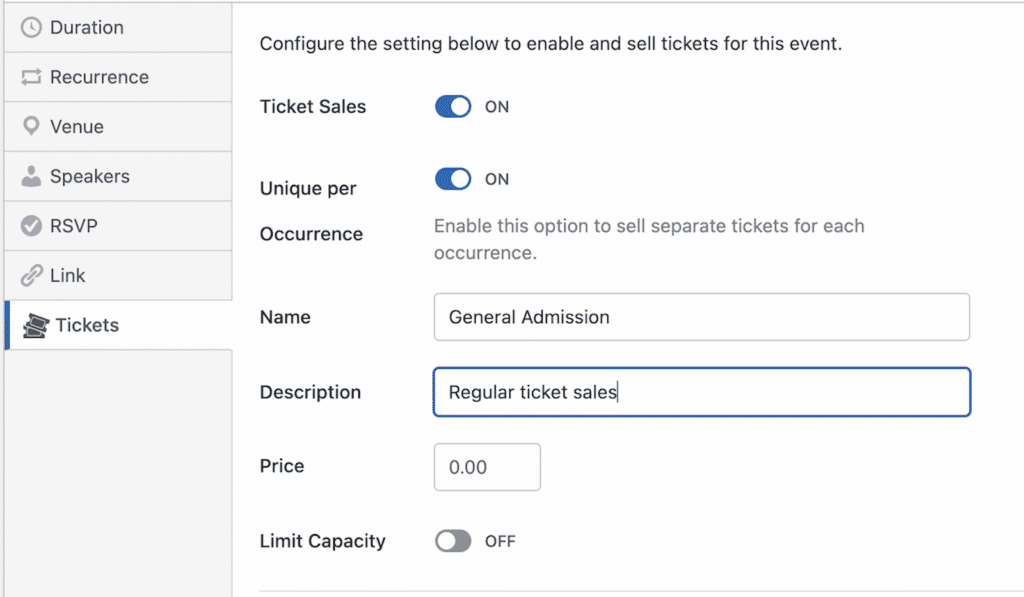The width and height of the screenshot is (1024, 597).
Task: Focus the Description text field
Action: pos(701,392)
